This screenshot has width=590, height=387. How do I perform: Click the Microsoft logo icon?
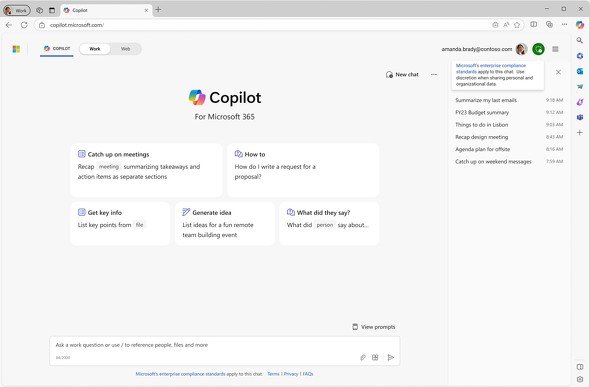[16, 49]
